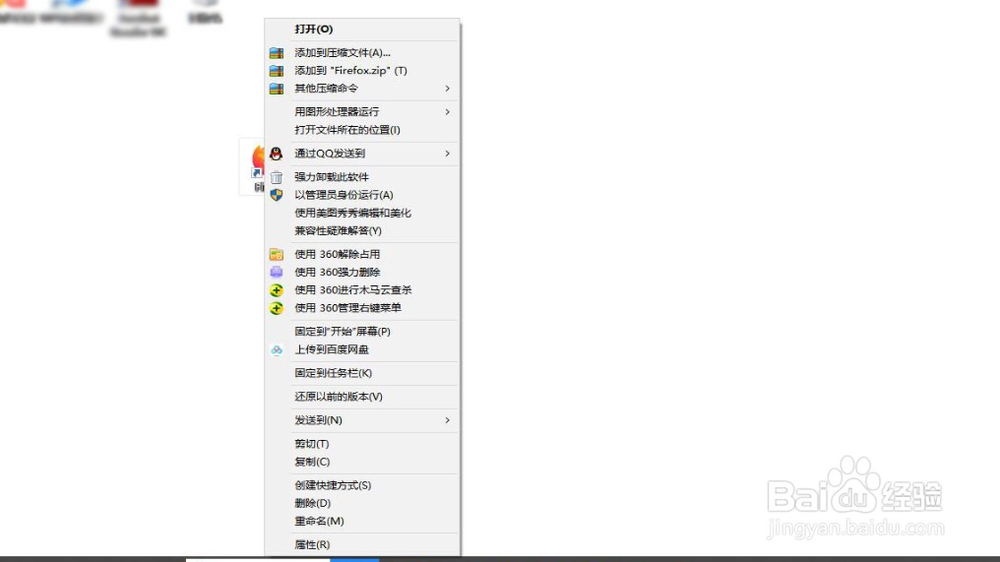This screenshot has height=562, width=1000.
Task: Select 添加到压缩文件(A)... menu entry
Action: click(x=362, y=53)
